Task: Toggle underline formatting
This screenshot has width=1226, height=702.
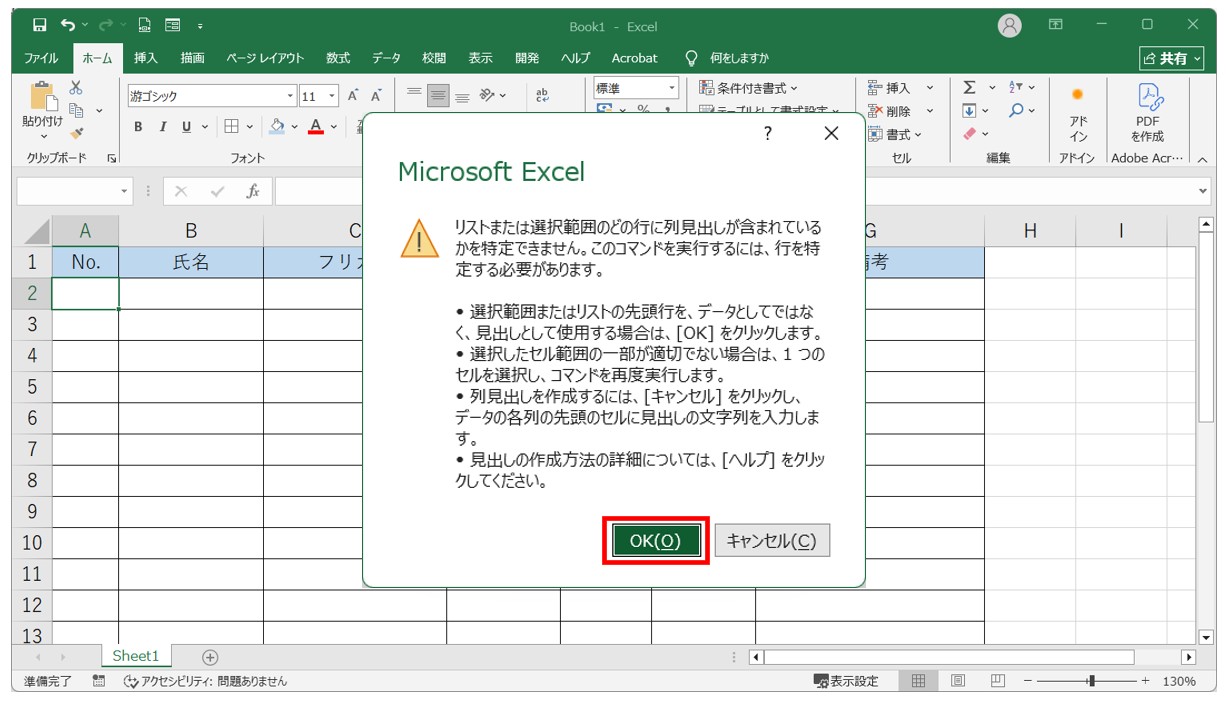Action: click(187, 126)
